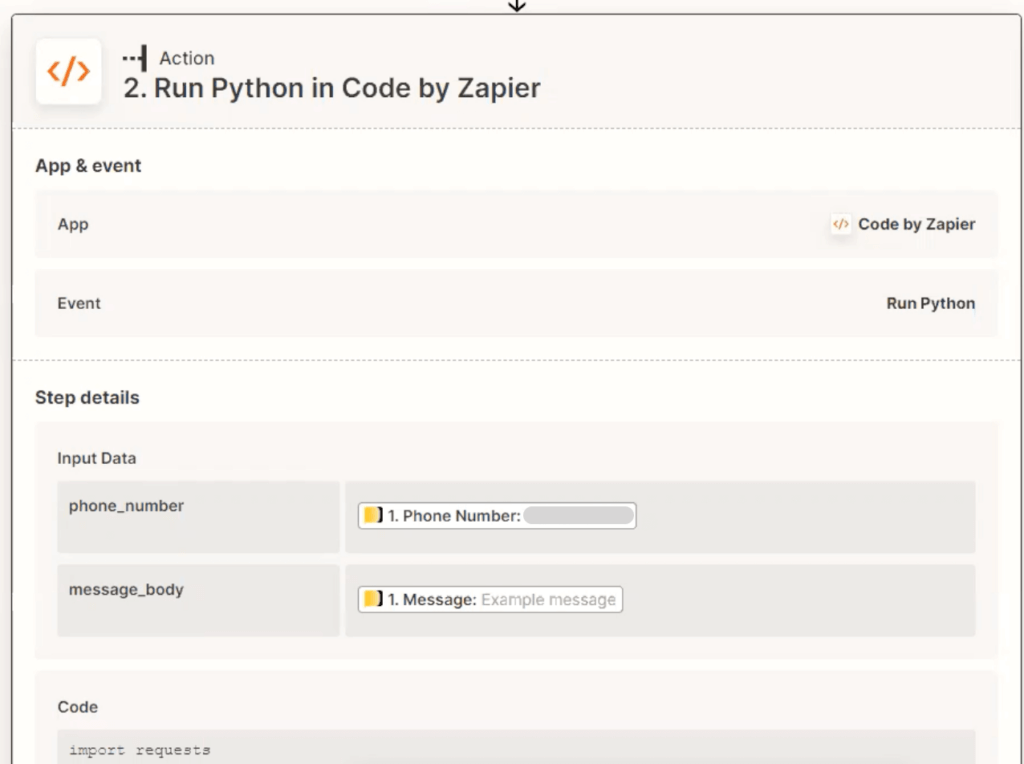The height and width of the screenshot is (764, 1024).
Task: Click the Input Data label
Action: (x=96, y=459)
